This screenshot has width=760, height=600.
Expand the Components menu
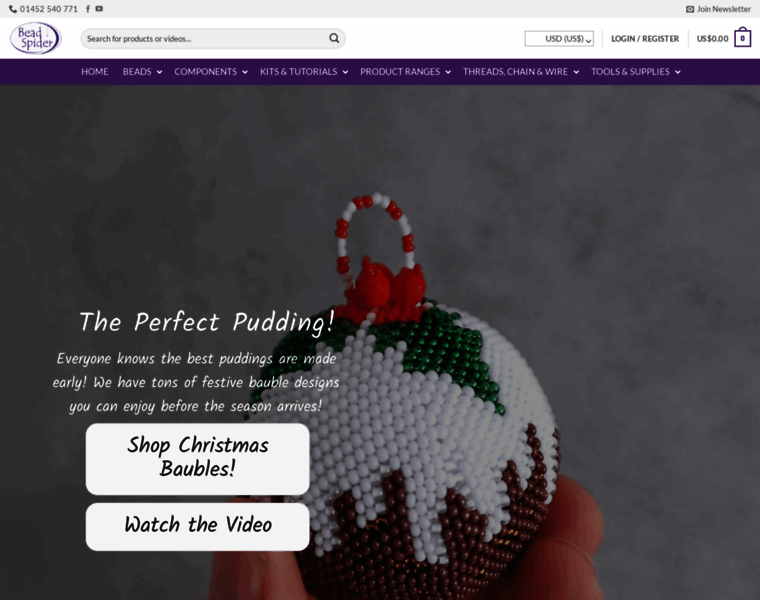[211, 72]
